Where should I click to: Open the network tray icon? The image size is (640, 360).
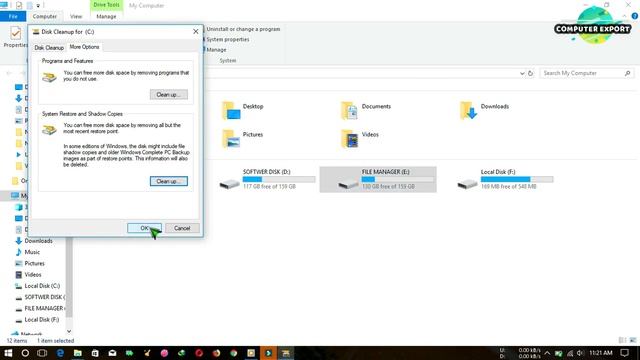coord(570,353)
